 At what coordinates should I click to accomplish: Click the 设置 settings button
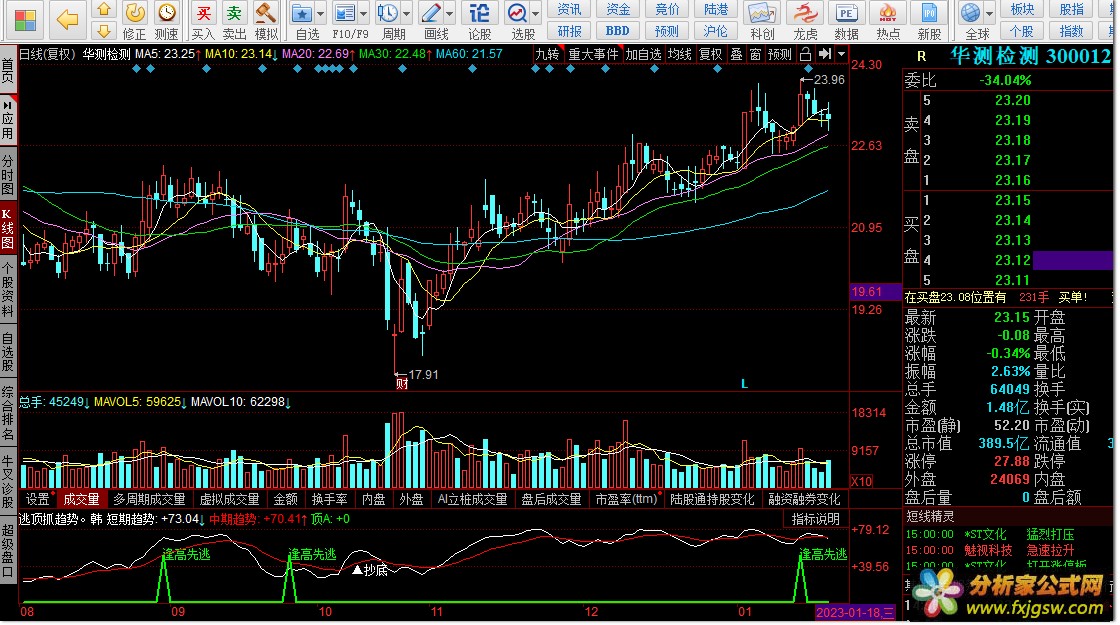37,499
